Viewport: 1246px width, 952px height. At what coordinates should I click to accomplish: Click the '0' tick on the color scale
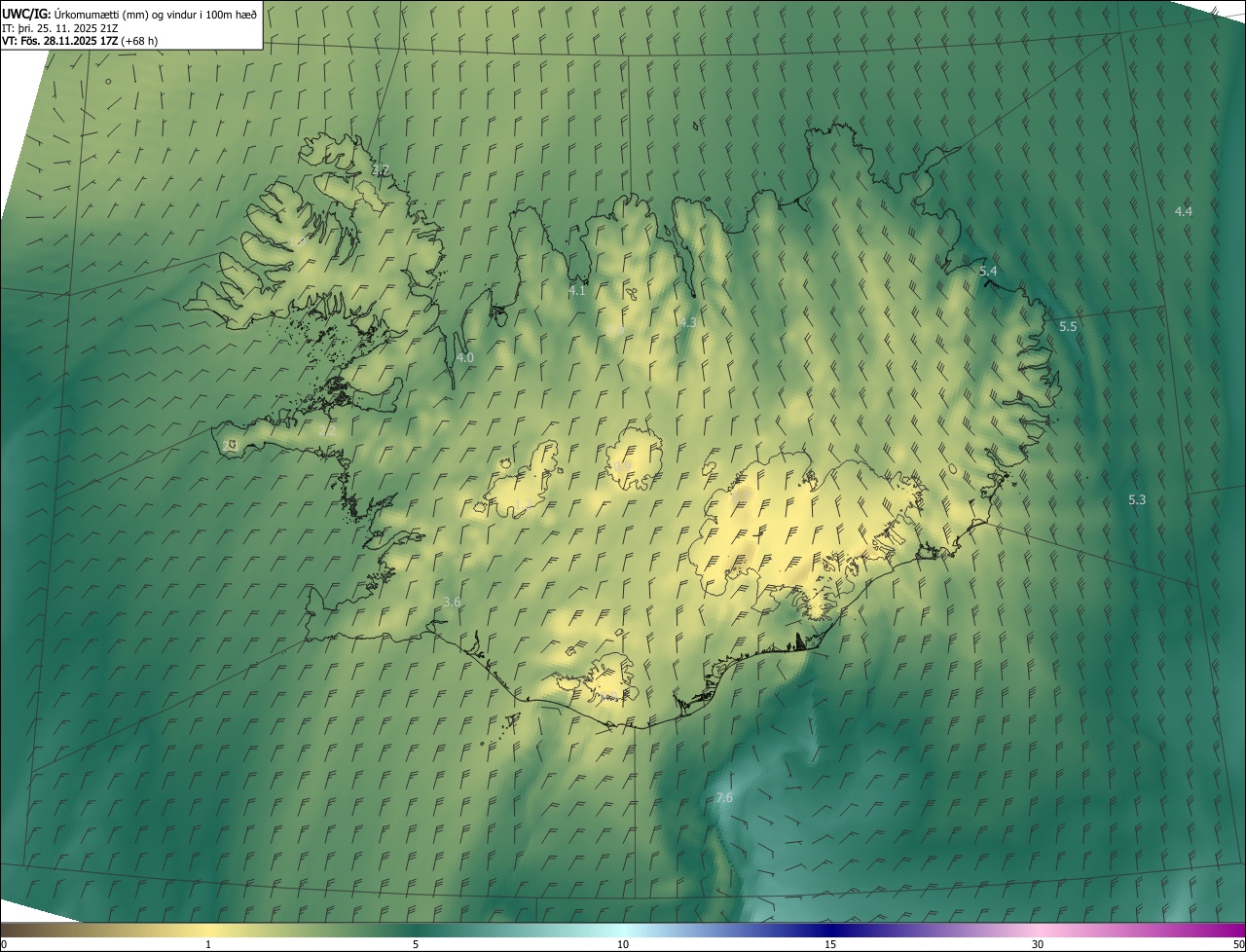coord(4,944)
